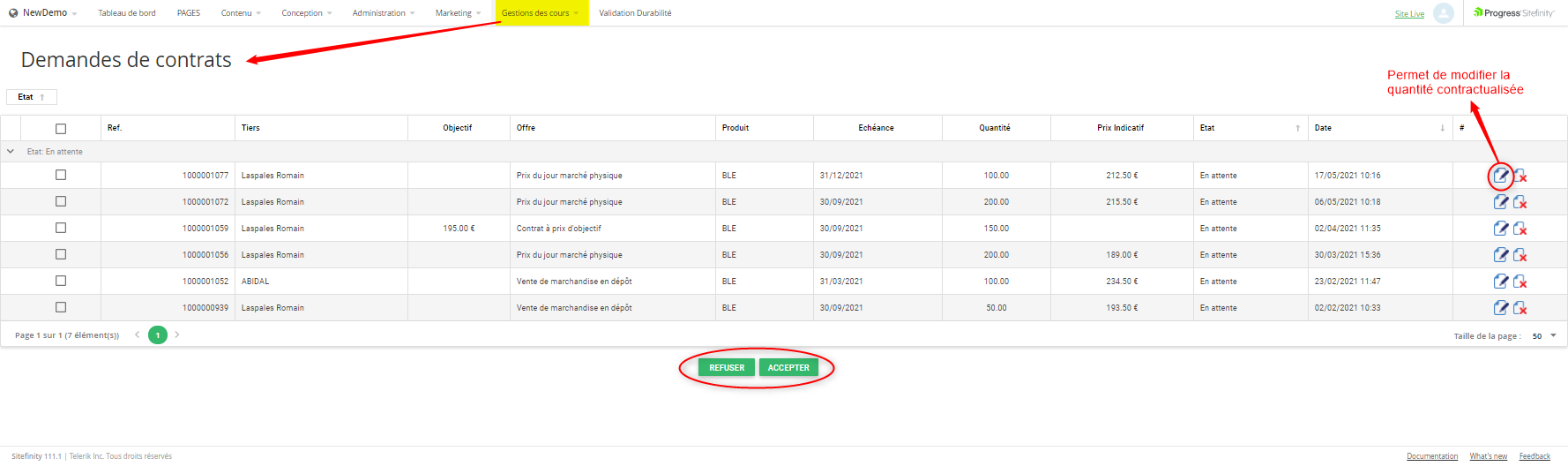
Task: Click the REFUSER button
Action: [x=727, y=368]
